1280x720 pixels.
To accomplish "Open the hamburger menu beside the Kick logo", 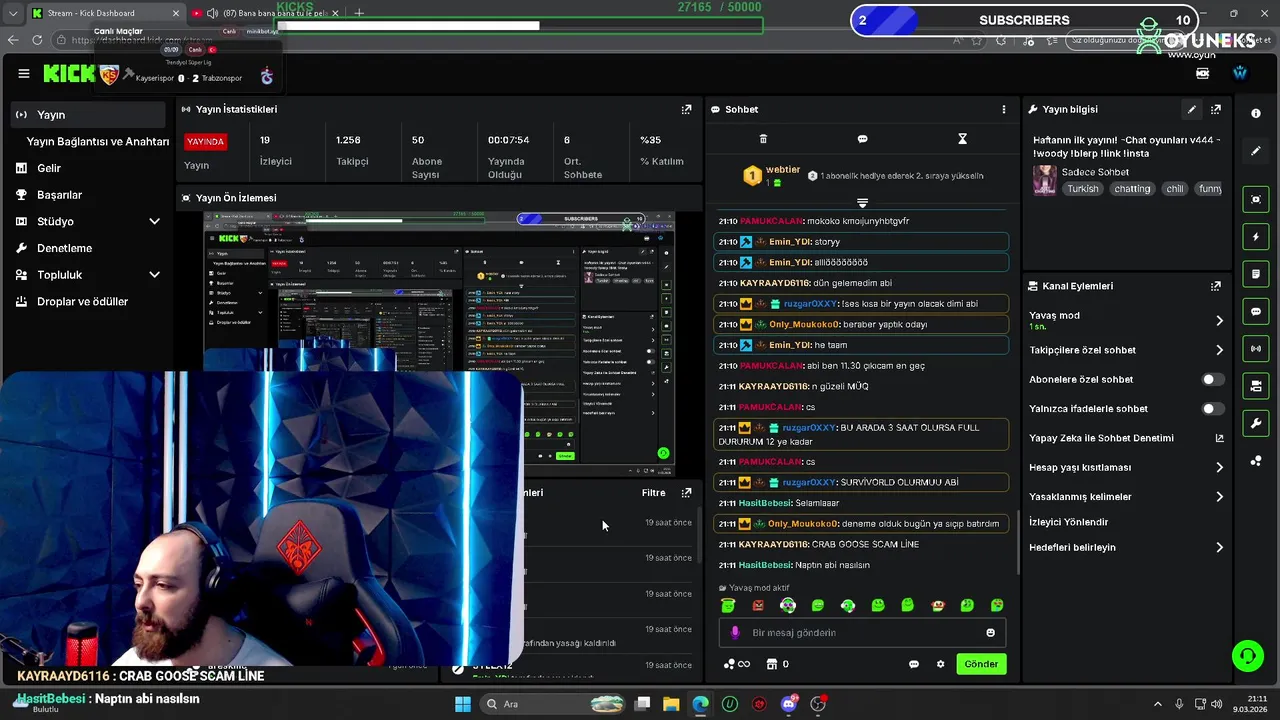I will coord(23,74).
